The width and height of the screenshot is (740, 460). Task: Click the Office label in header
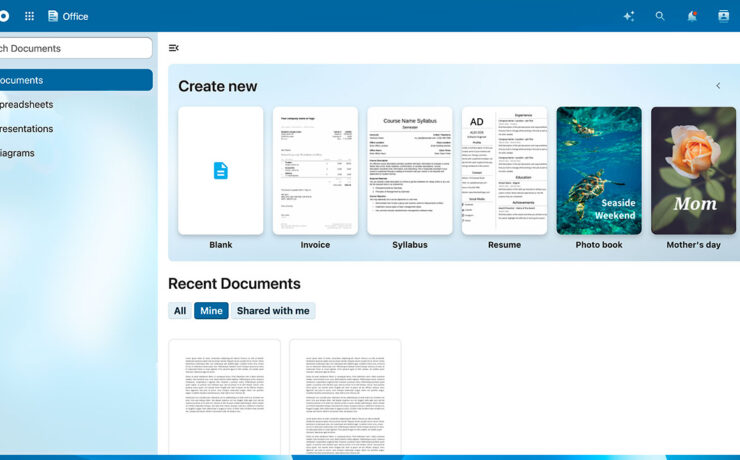coord(76,17)
